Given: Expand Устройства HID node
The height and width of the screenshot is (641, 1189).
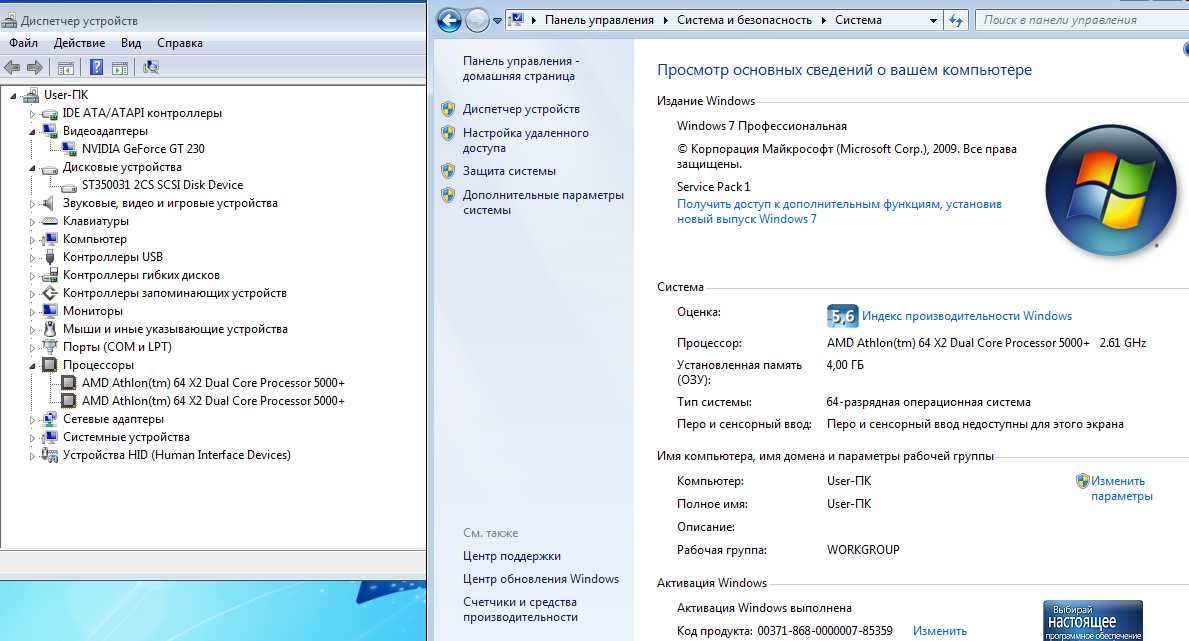Looking at the screenshot, I should [33, 456].
